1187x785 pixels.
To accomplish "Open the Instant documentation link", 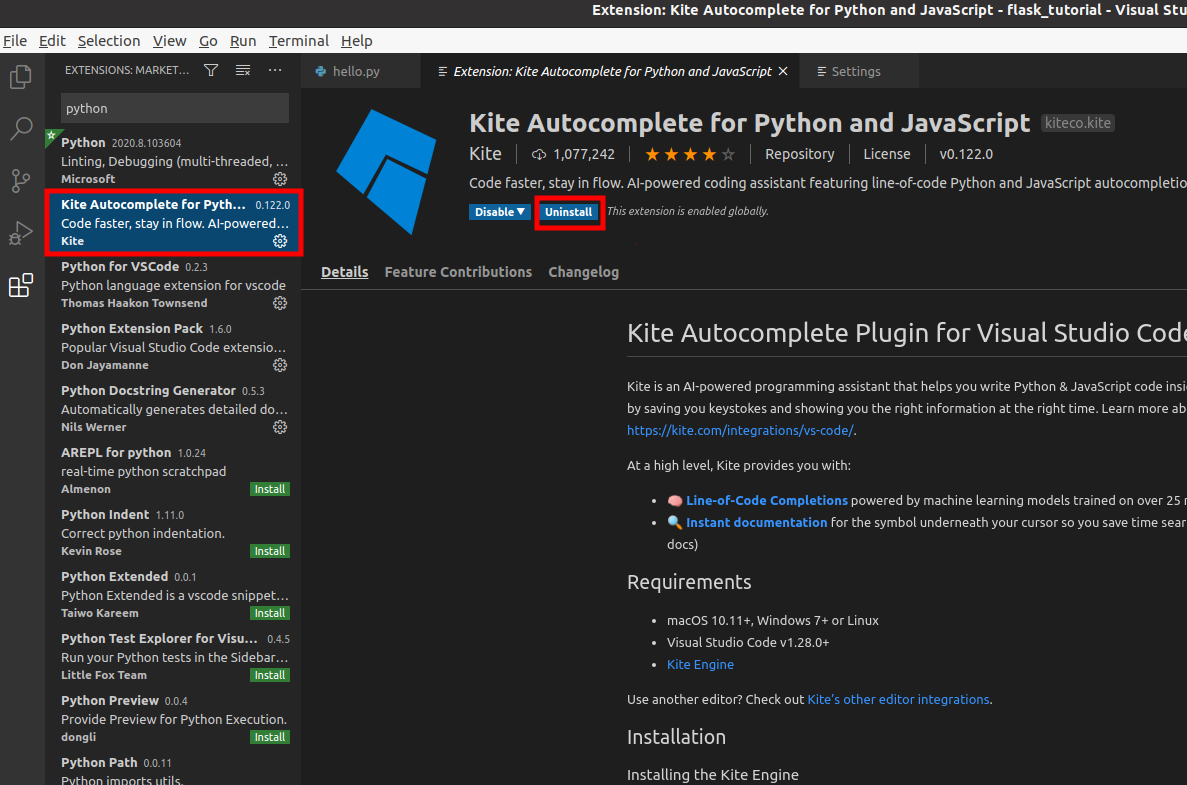I will click(x=756, y=522).
